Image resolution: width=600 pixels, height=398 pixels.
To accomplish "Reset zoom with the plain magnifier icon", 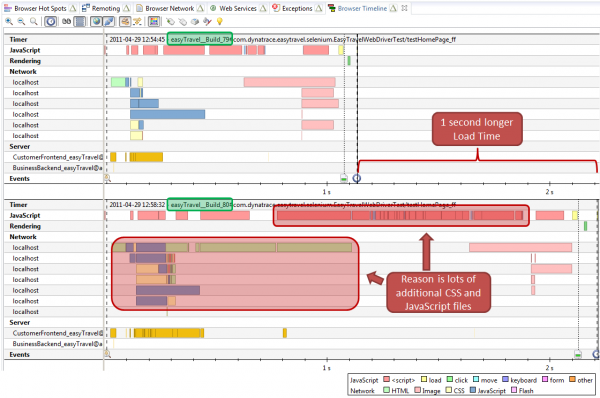I will pos(34,21).
